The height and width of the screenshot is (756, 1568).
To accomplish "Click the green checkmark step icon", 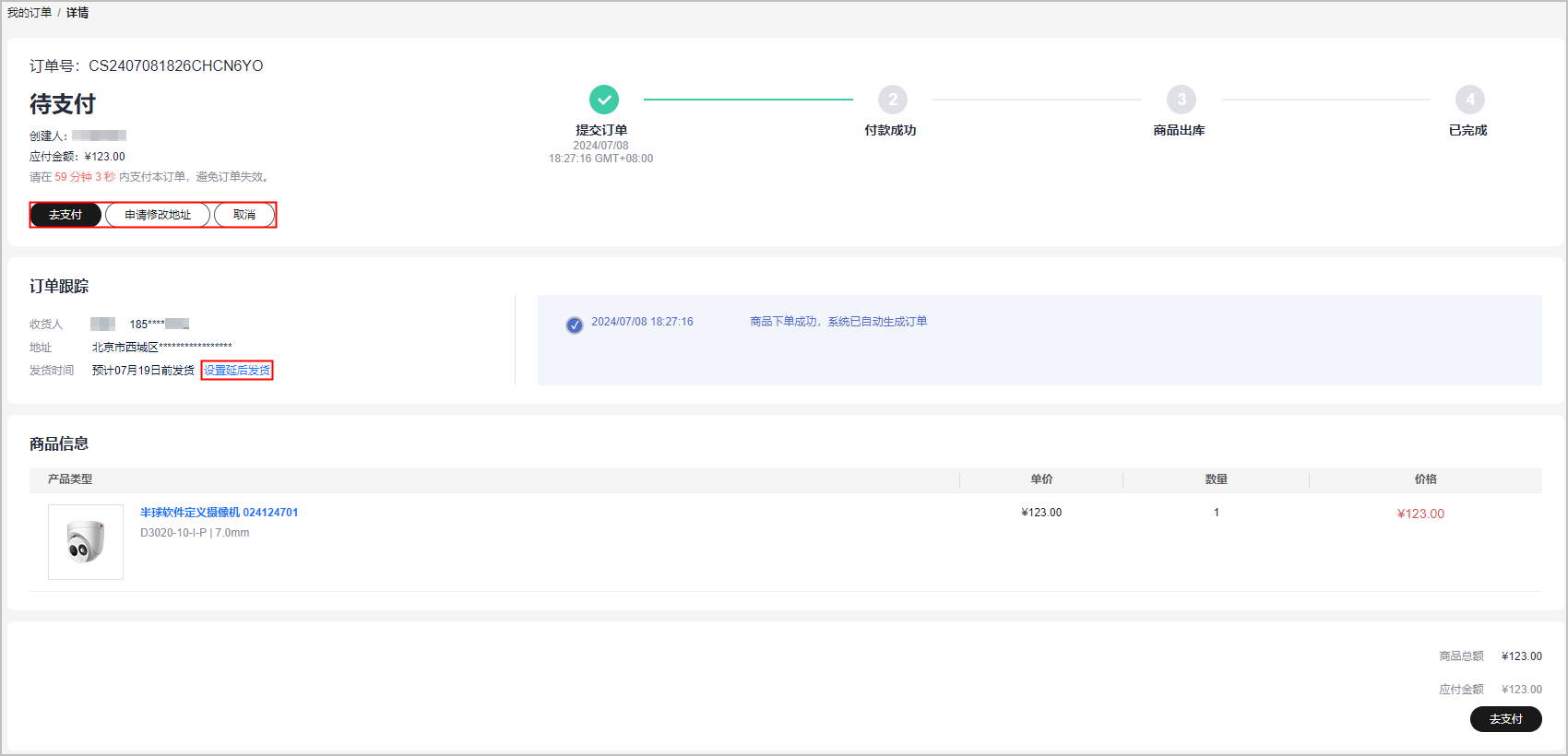I will (x=603, y=100).
